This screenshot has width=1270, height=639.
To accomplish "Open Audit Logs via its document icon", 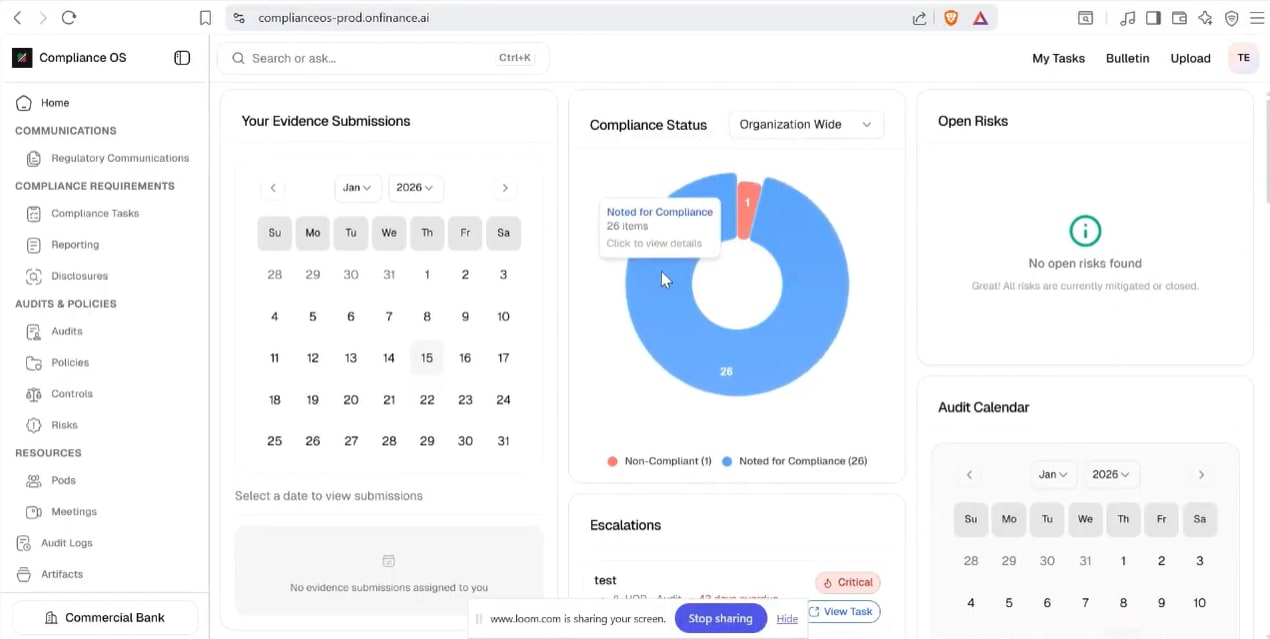I will point(24,543).
